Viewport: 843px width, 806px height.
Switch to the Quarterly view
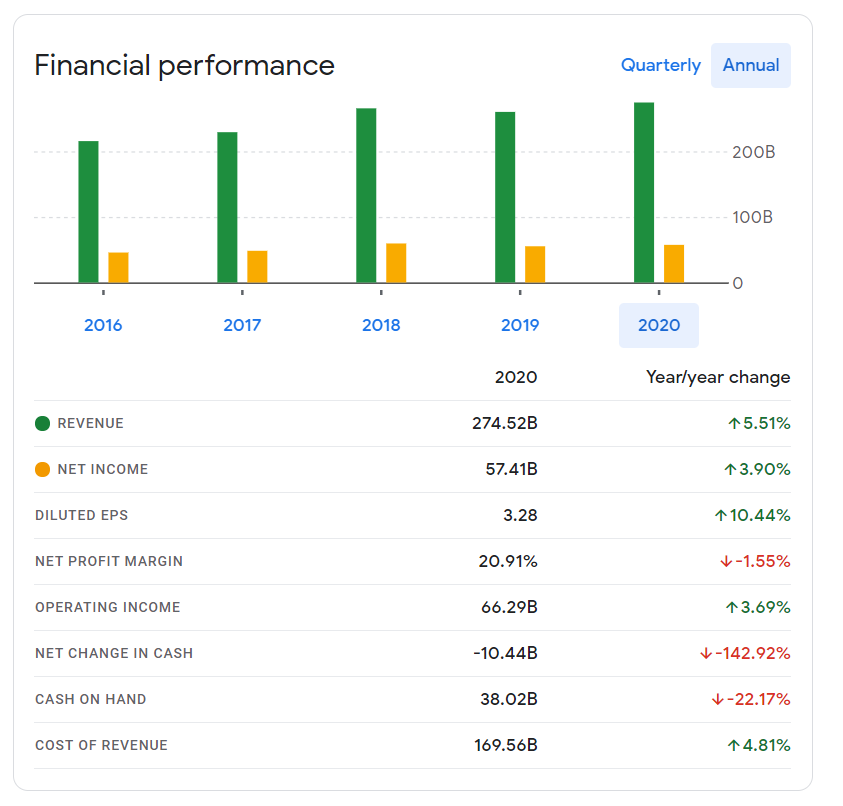(660, 65)
